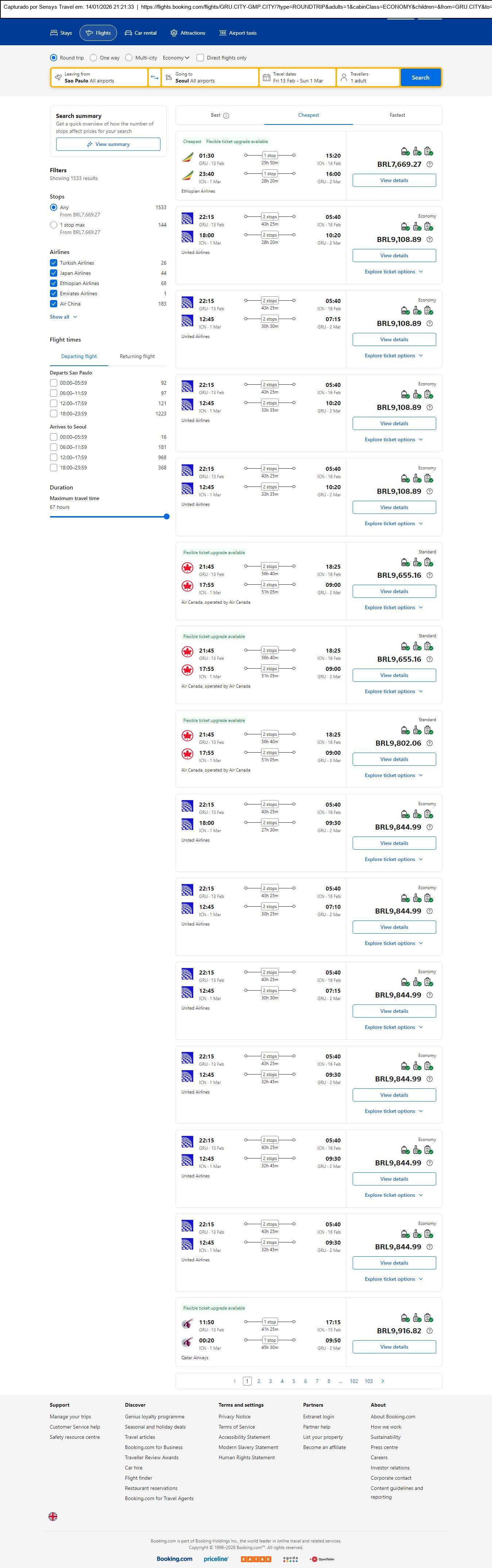The image size is (492, 1568).
Task: Click the blue Search button
Action: [x=420, y=77]
